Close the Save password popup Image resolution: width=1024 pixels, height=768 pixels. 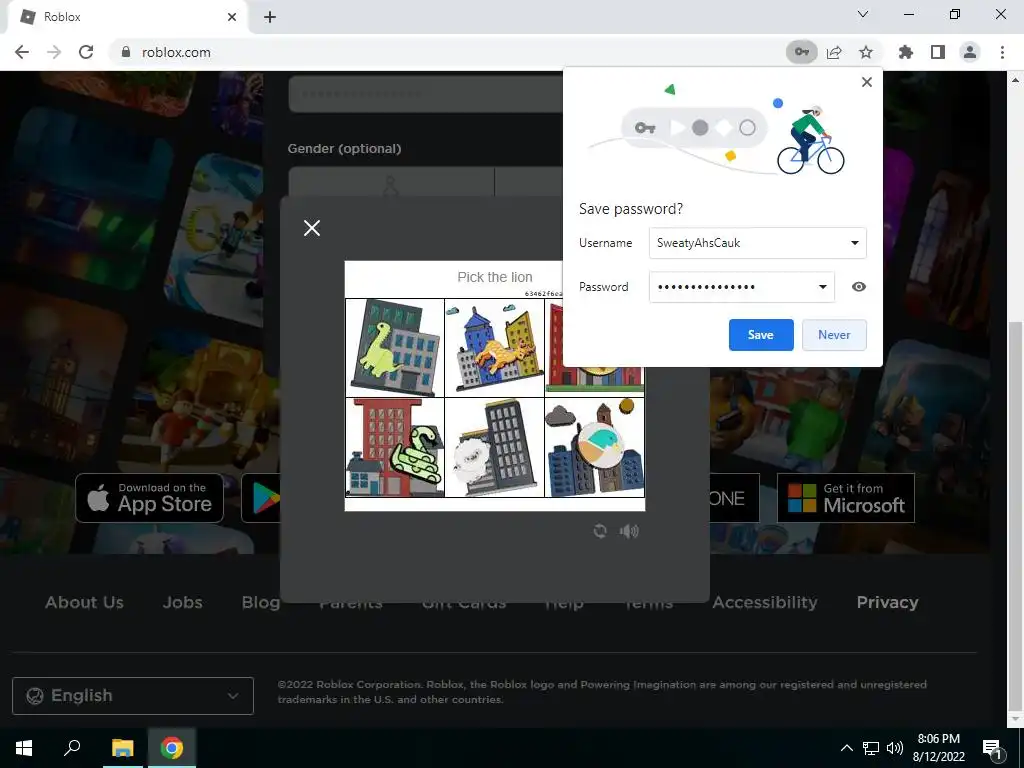(867, 82)
